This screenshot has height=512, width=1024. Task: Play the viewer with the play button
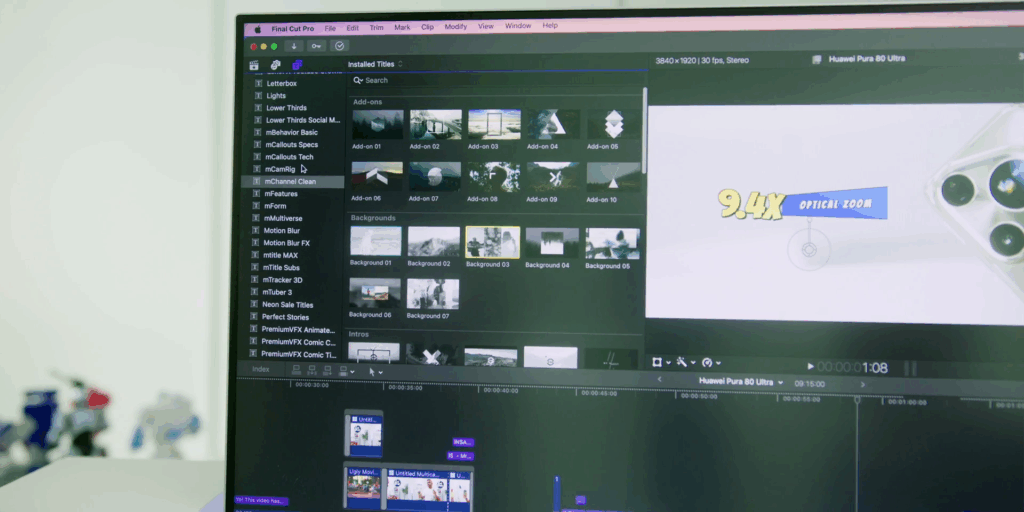coord(810,366)
